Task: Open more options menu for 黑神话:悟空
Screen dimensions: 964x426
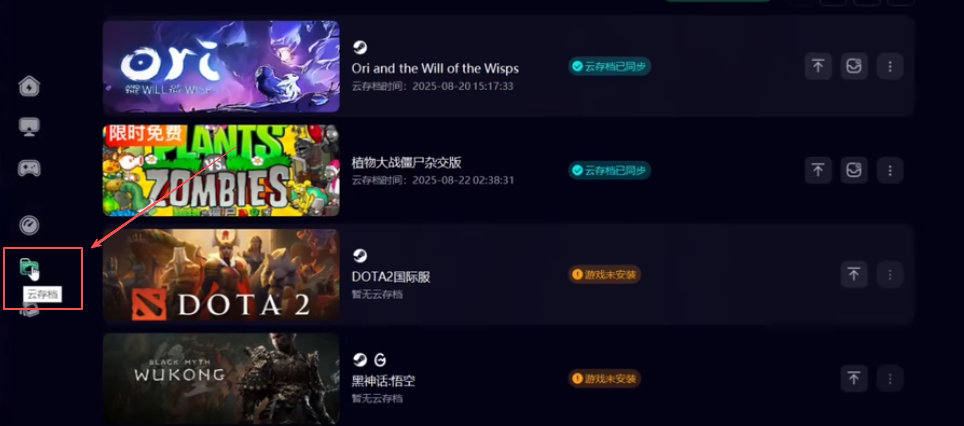Action: click(x=890, y=378)
